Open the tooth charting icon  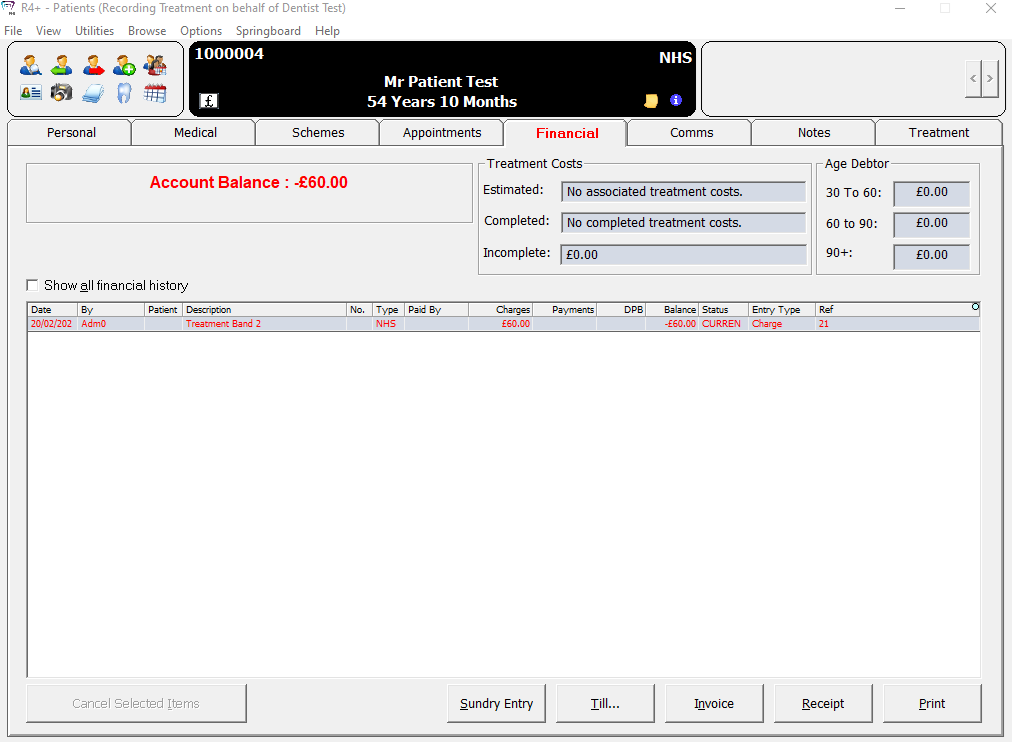[x=124, y=93]
